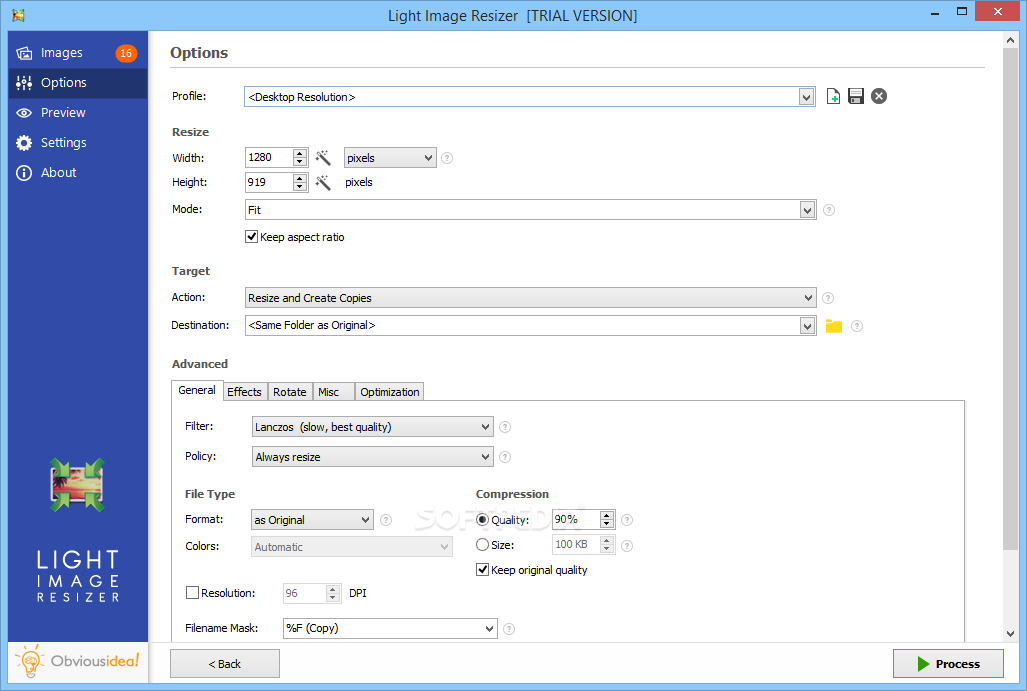Open the Action dropdown
The image size is (1027, 691).
click(x=531, y=298)
